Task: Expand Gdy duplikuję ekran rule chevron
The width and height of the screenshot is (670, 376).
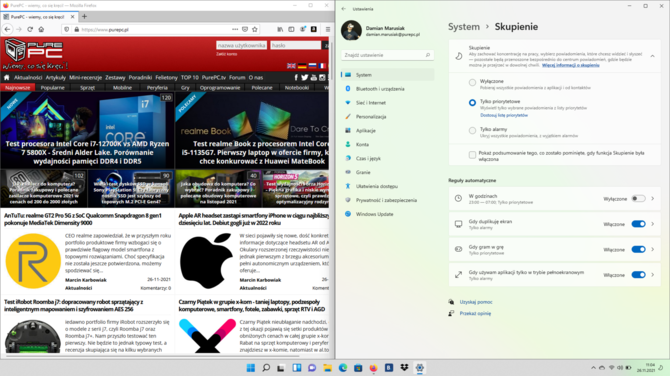Action: [x=652, y=224]
